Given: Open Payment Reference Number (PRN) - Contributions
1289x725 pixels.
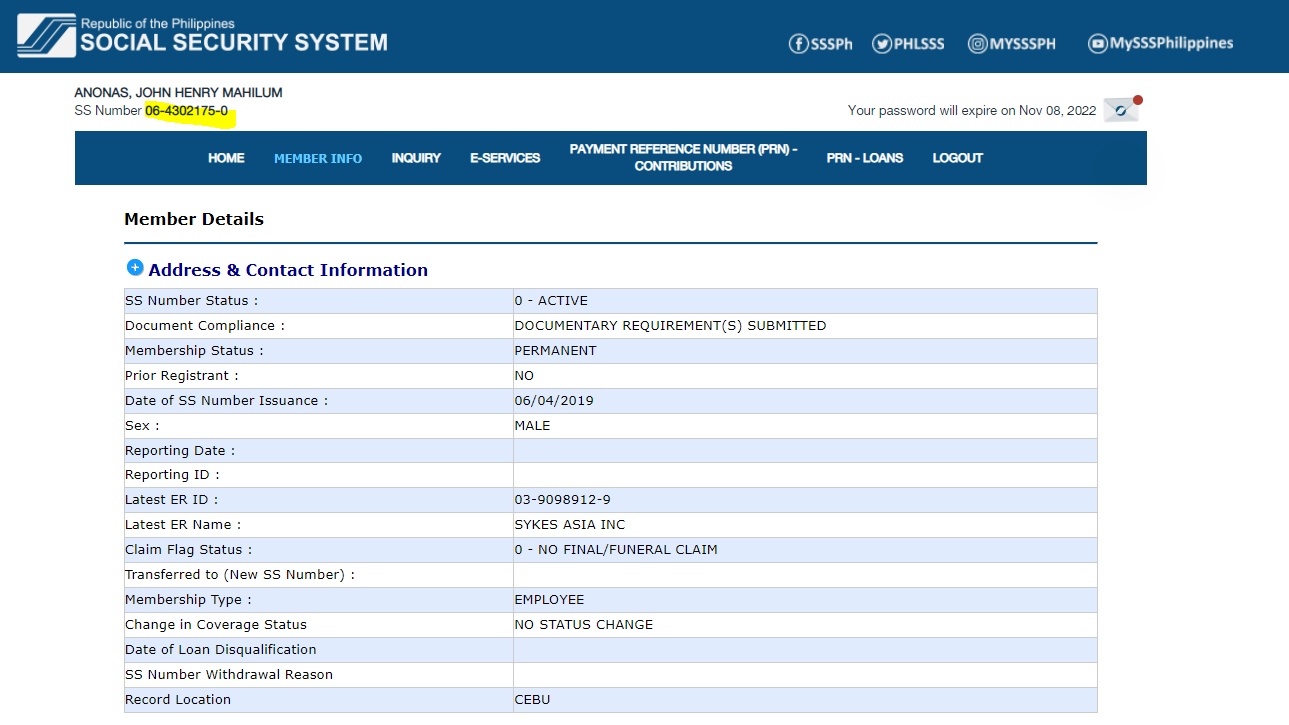Looking at the screenshot, I should click(x=683, y=158).
